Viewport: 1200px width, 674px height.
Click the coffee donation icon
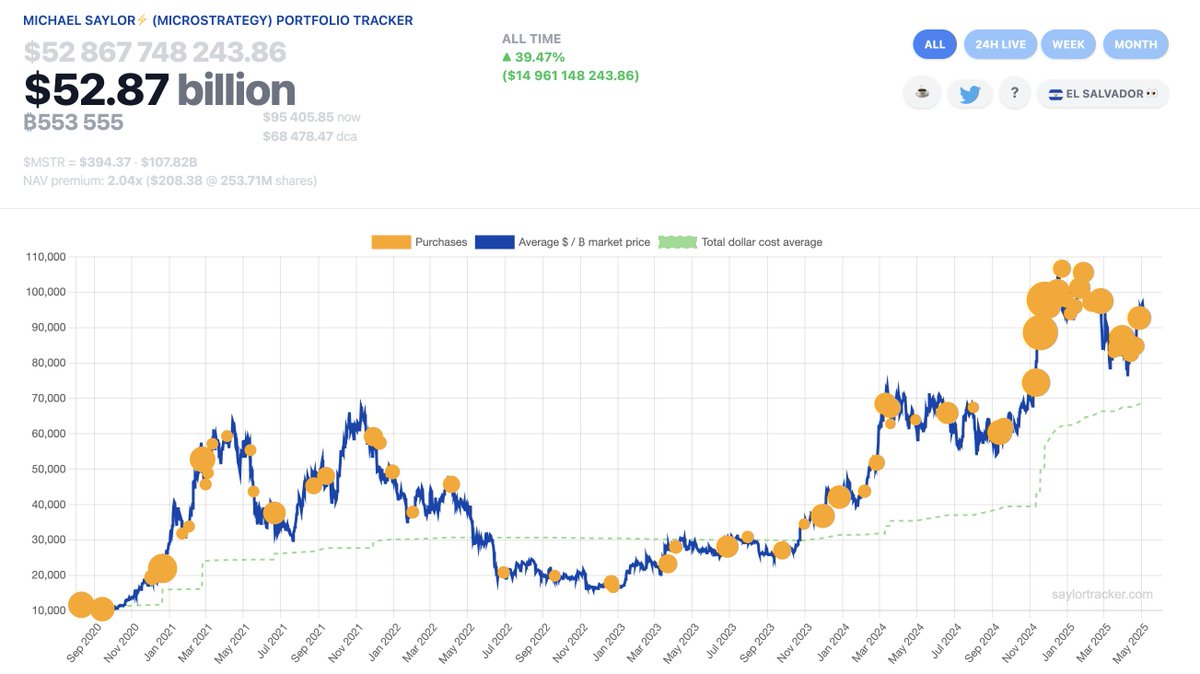(921, 93)
